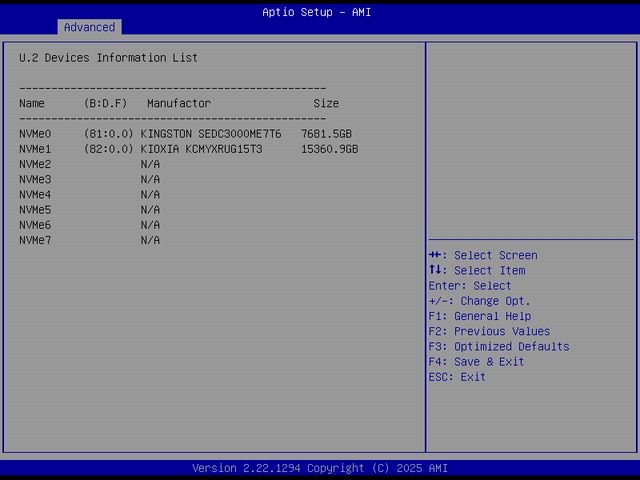Select the NVMe5 row name
This screenshot has width=640, height=480.
[35, 210]
